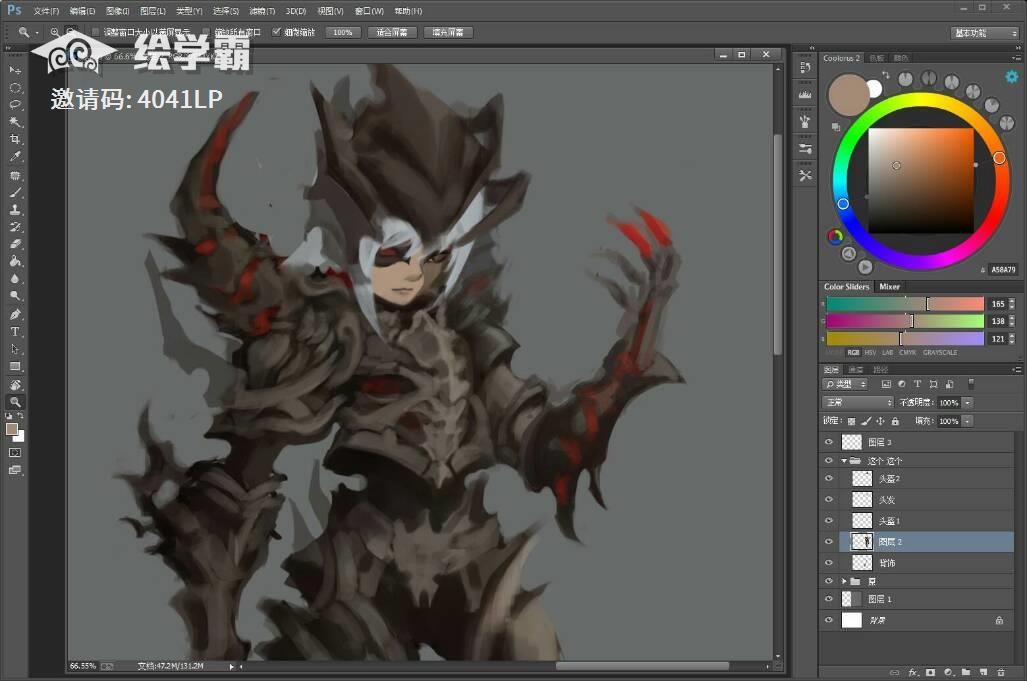The height and width of the screenshot is (681, 1027).
Task: Select the Elliptical Marquee tool
Action: click(x=15, y=88)
